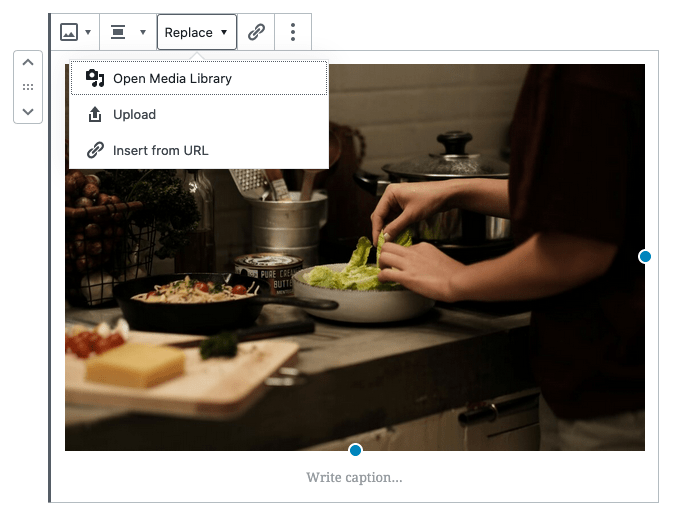Click the image block type icon
Viewport: 693px width, 532px height.
(x=69, y=32)
